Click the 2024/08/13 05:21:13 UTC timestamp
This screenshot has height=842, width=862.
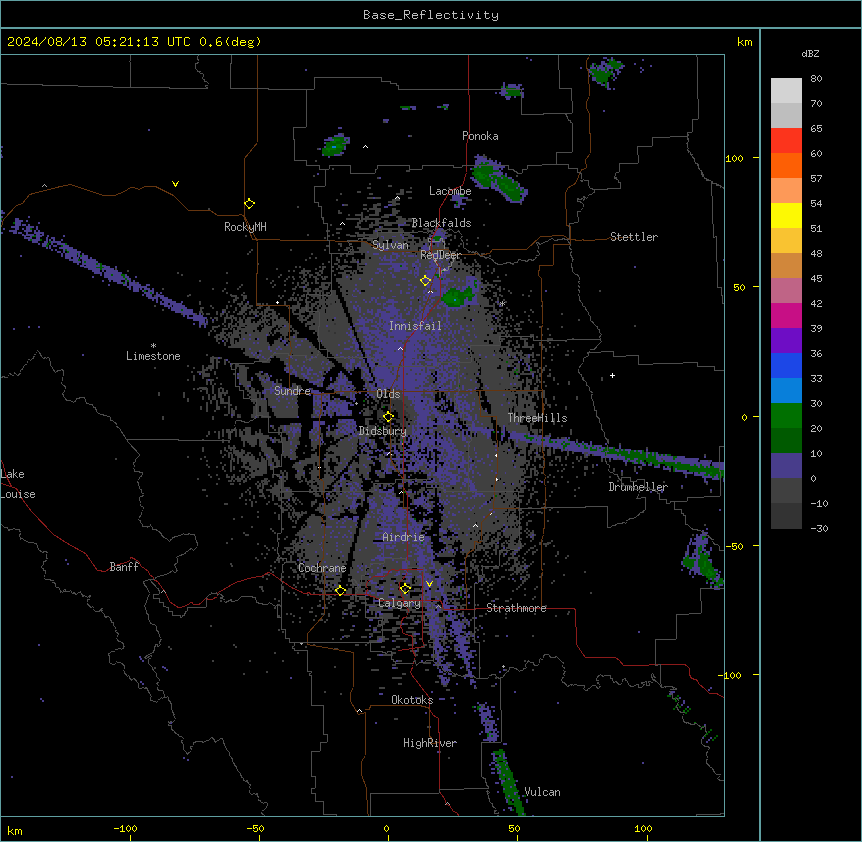[x=99, y=42]
